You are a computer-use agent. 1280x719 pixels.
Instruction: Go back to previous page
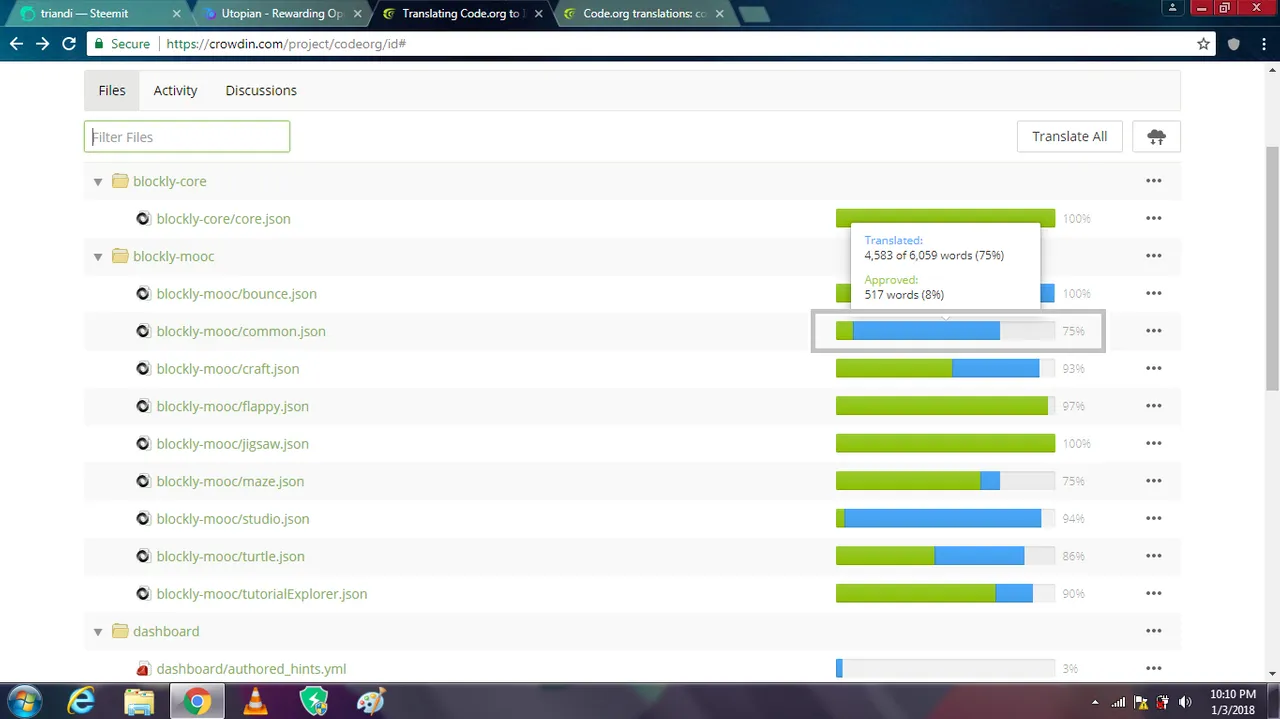[x=16, y=44]
